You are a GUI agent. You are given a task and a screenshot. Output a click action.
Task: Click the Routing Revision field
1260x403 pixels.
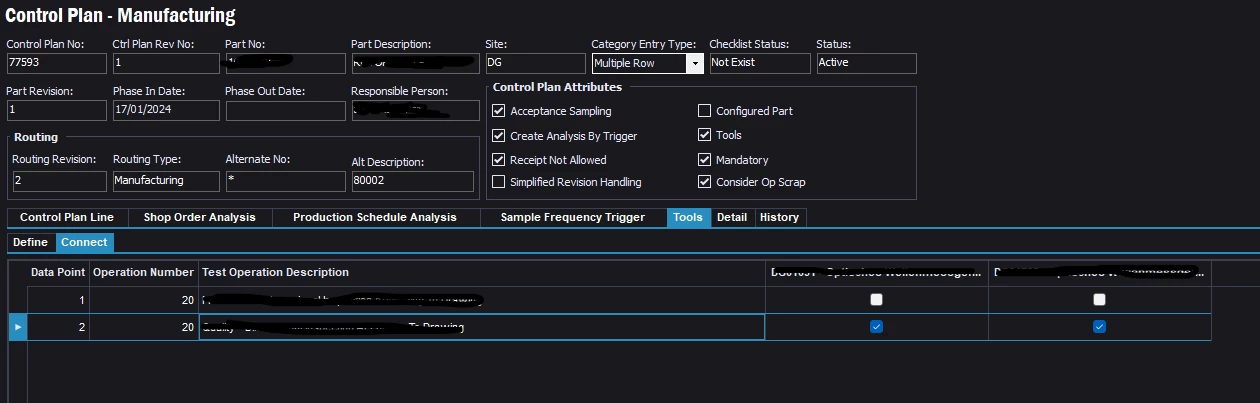59,181
